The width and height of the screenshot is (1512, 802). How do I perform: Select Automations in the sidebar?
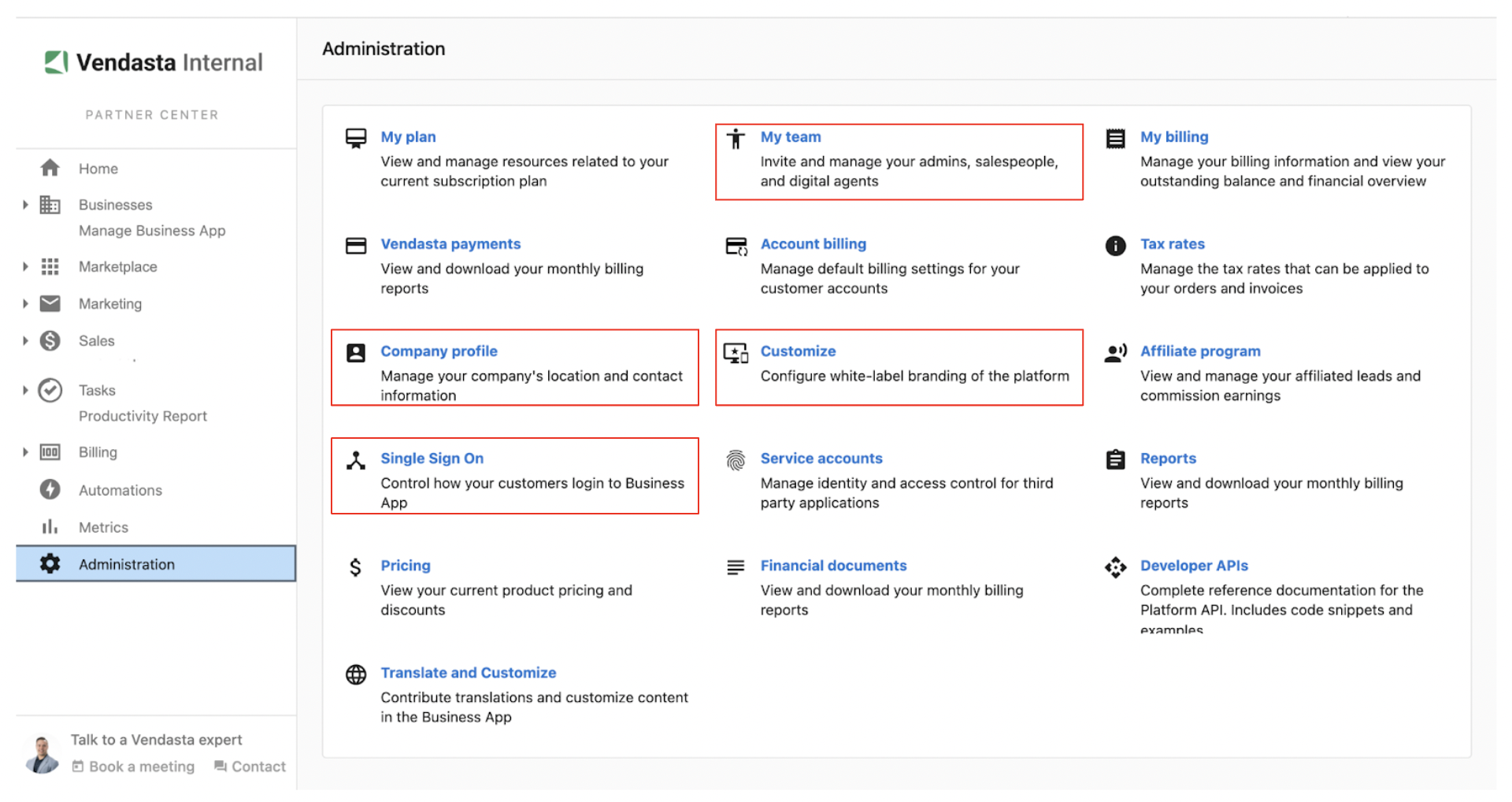120,490
